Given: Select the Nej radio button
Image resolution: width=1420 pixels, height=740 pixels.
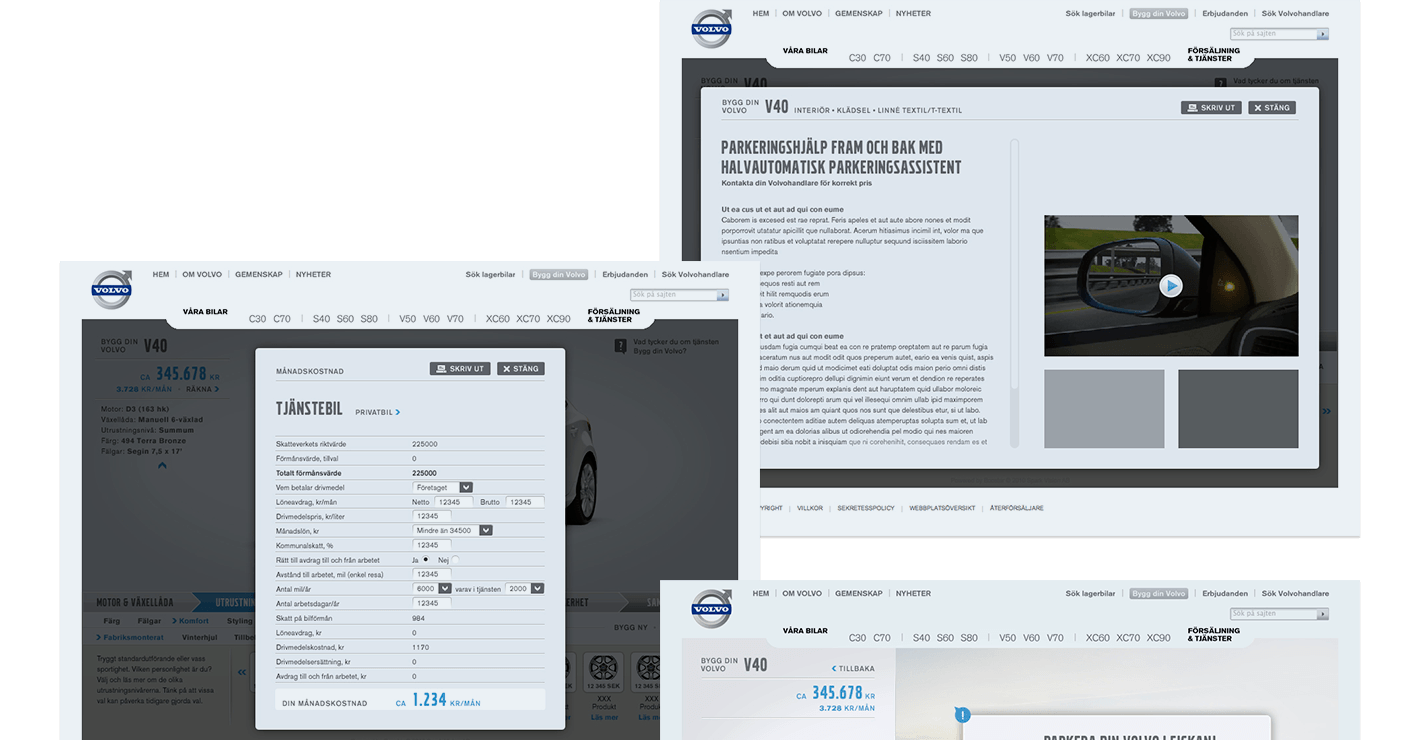Looking at the screenshot, I should pos(455,560).
